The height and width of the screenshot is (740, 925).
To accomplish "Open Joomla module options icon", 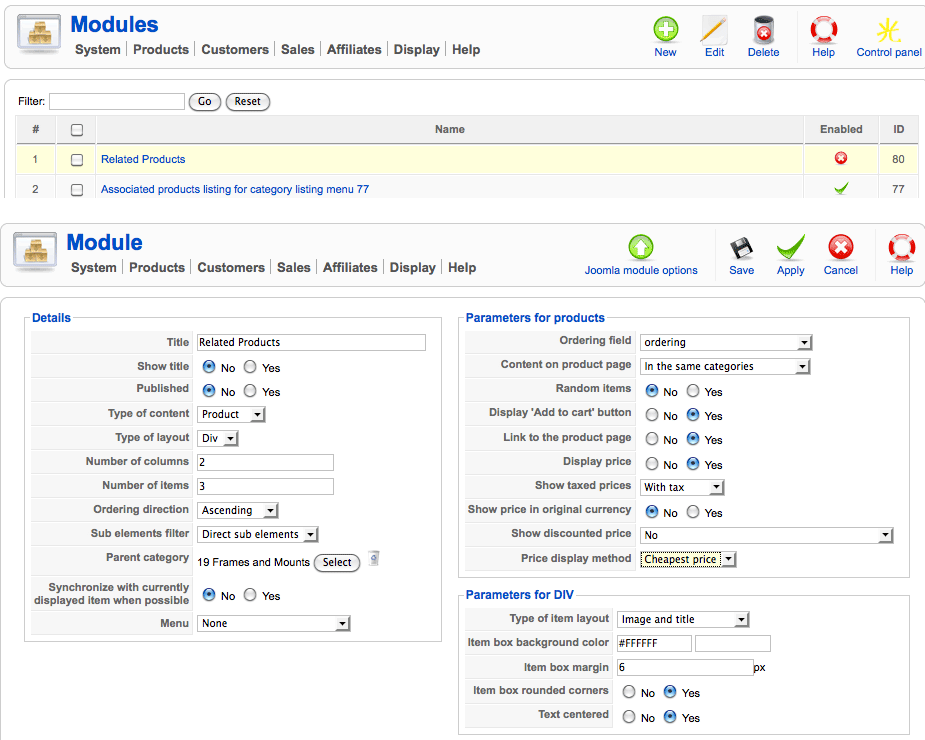I will tap(641, 248).
